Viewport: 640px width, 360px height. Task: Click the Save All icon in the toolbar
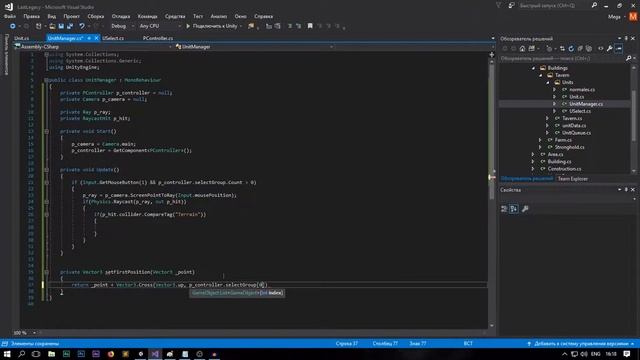tap(70, 26)
